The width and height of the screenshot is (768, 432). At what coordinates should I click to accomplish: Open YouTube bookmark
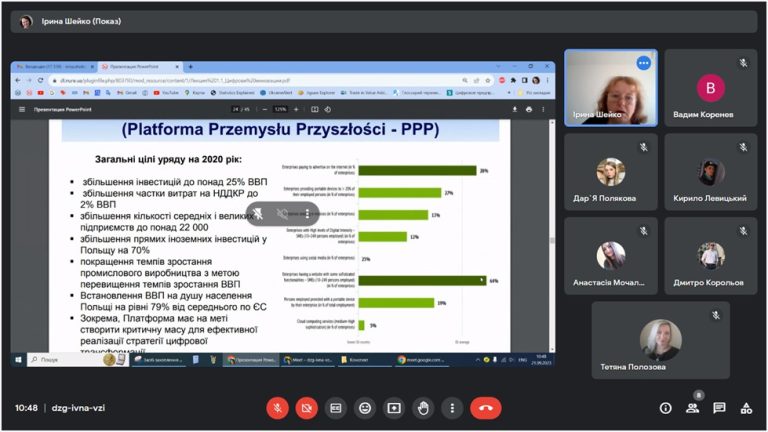click(166, 93)
